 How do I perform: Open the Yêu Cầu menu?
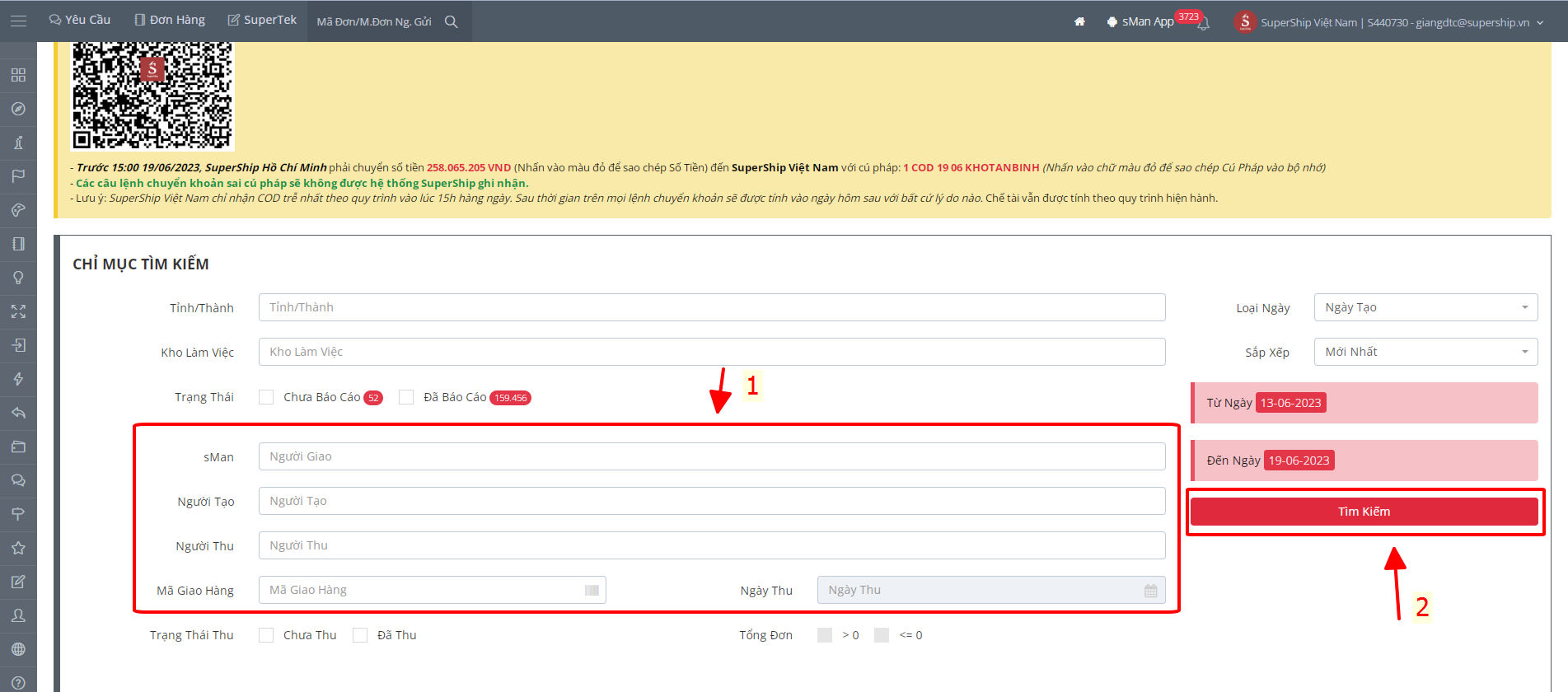pyautogui.click(x=80, y=20)
